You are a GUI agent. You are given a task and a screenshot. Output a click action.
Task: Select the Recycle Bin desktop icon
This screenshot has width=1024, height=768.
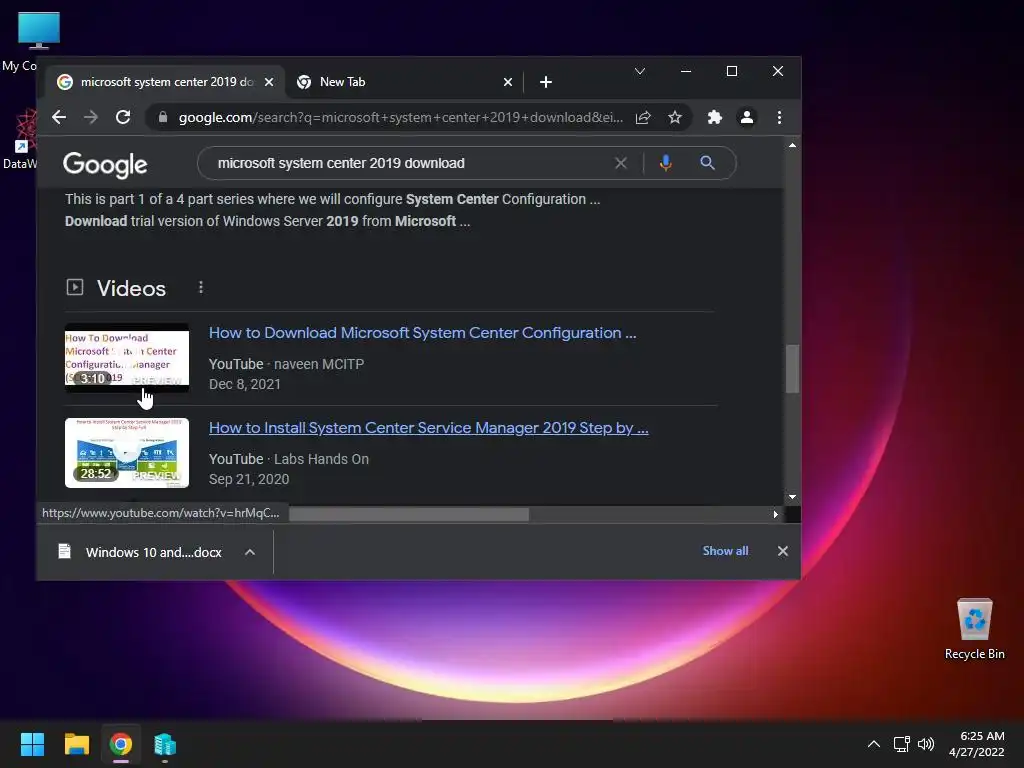(x=974, y=630)
